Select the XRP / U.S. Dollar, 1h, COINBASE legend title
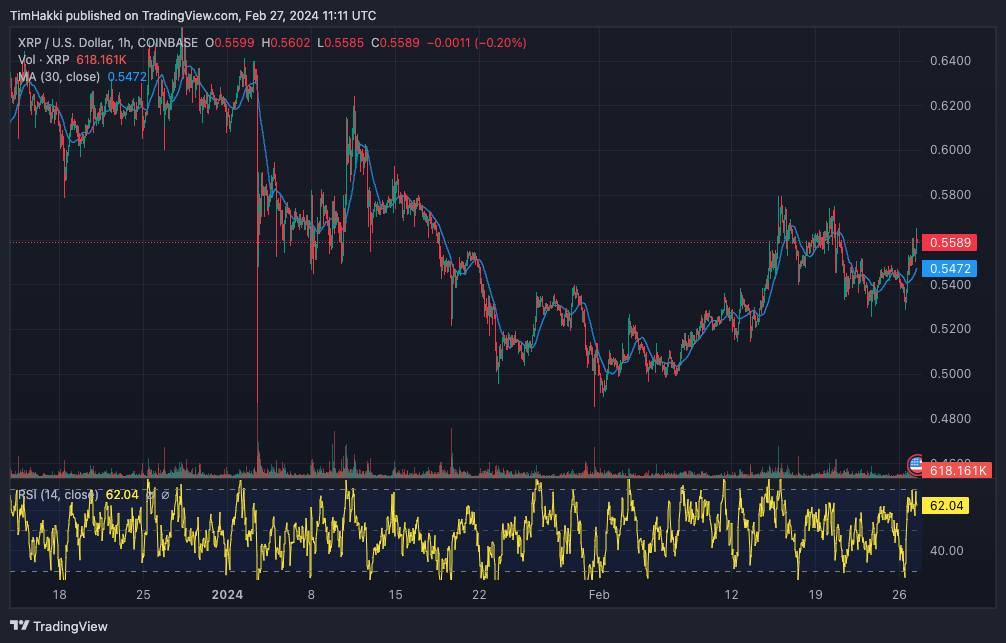Screen dimensions: 1006x643 pos(108,43)
